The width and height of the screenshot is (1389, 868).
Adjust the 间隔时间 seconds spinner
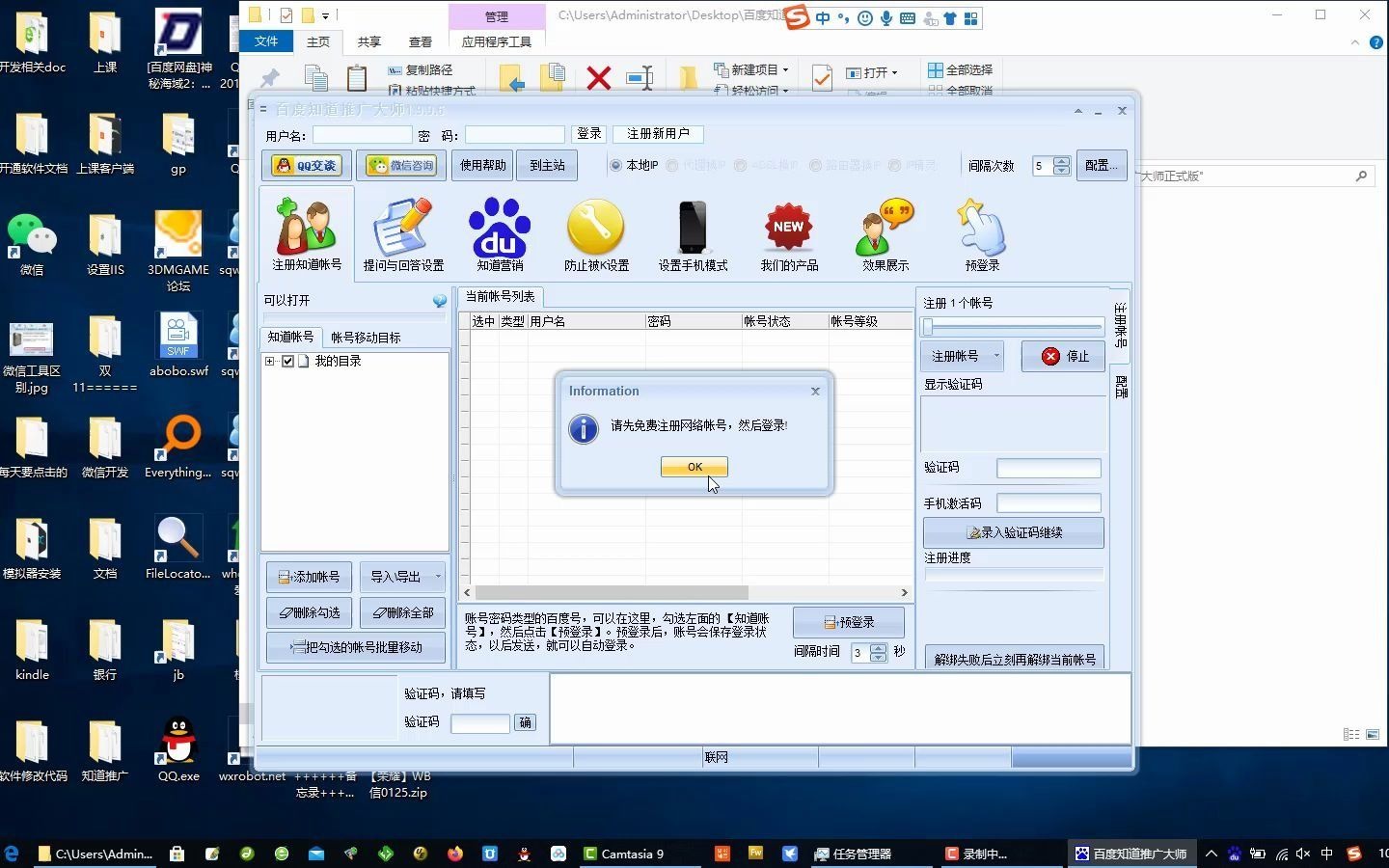[878, 652]
